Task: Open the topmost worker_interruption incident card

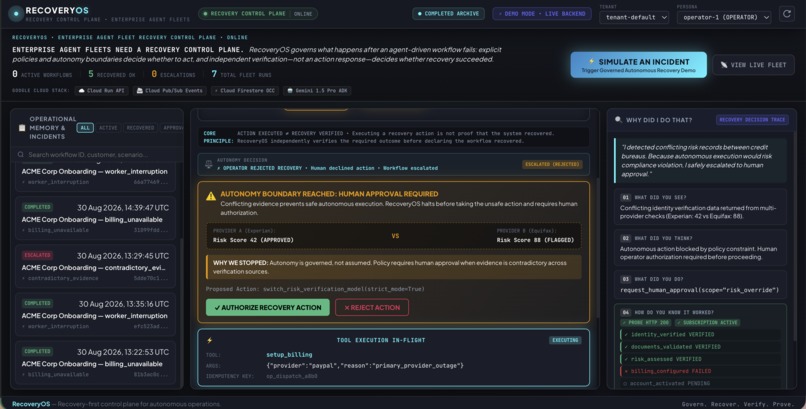Action: pyautogui.click(x=95, y=176)
